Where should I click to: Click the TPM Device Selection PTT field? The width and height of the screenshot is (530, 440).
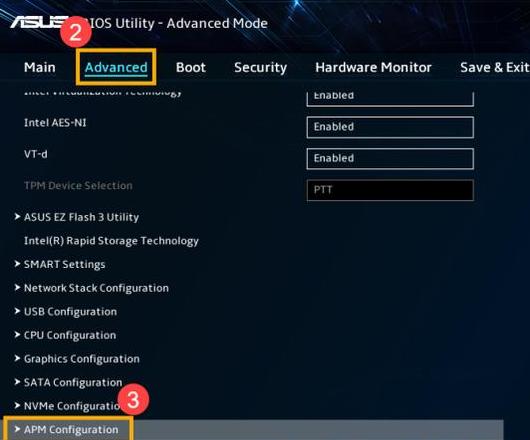(x=390, y=190)
